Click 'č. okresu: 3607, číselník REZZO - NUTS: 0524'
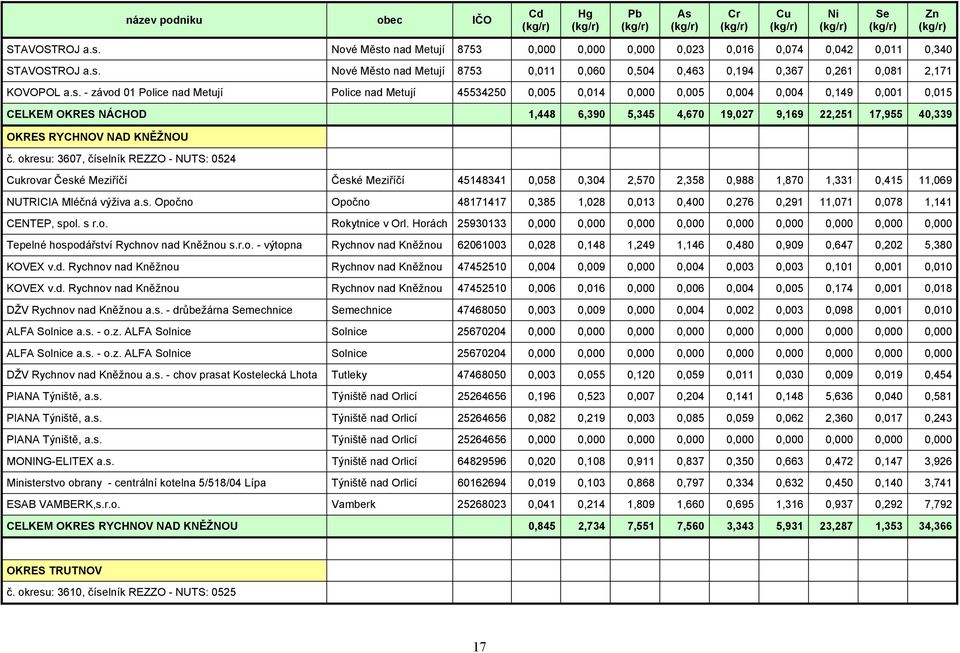This screenshot has height=653, width=960. pyautogui.click(x=121, y=159)
